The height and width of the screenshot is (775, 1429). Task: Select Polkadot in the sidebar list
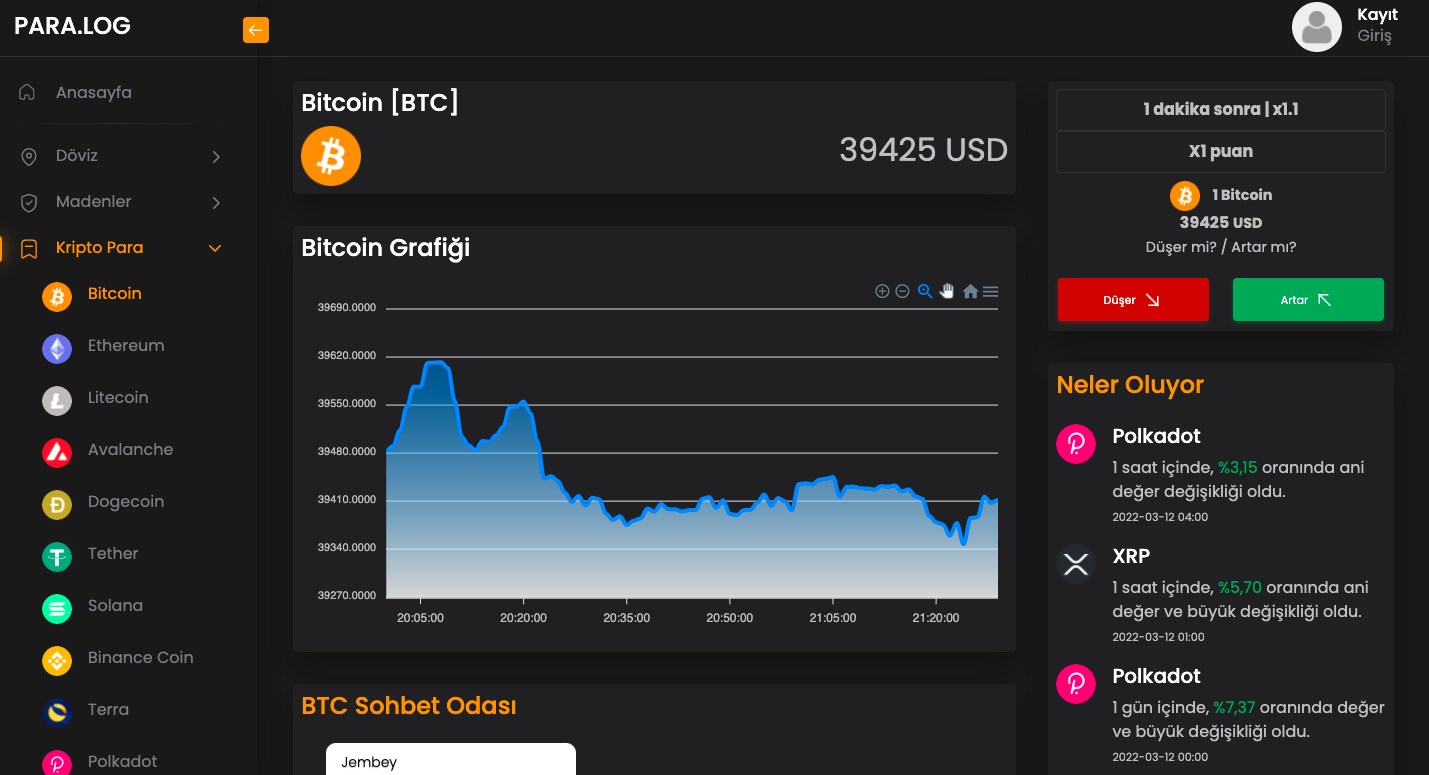point(123,762)
